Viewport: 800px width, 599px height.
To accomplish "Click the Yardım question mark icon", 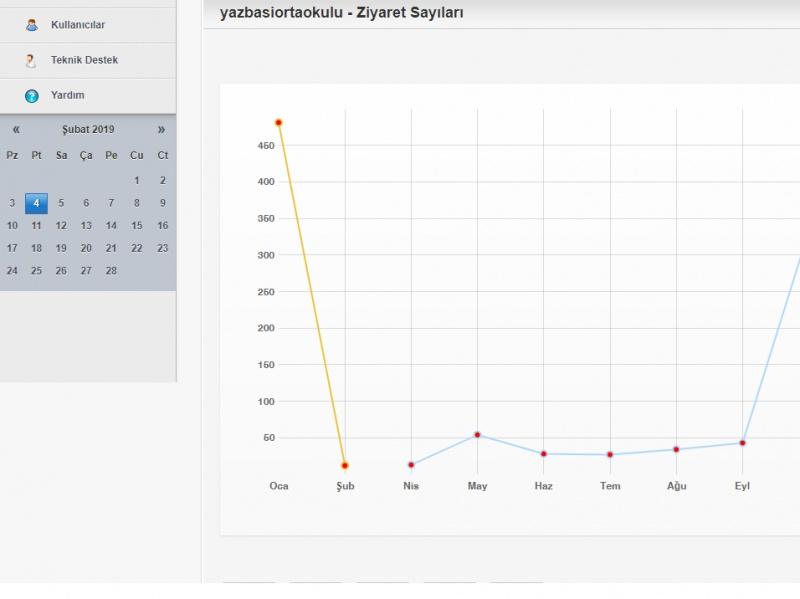I will (x=32, y=96).
